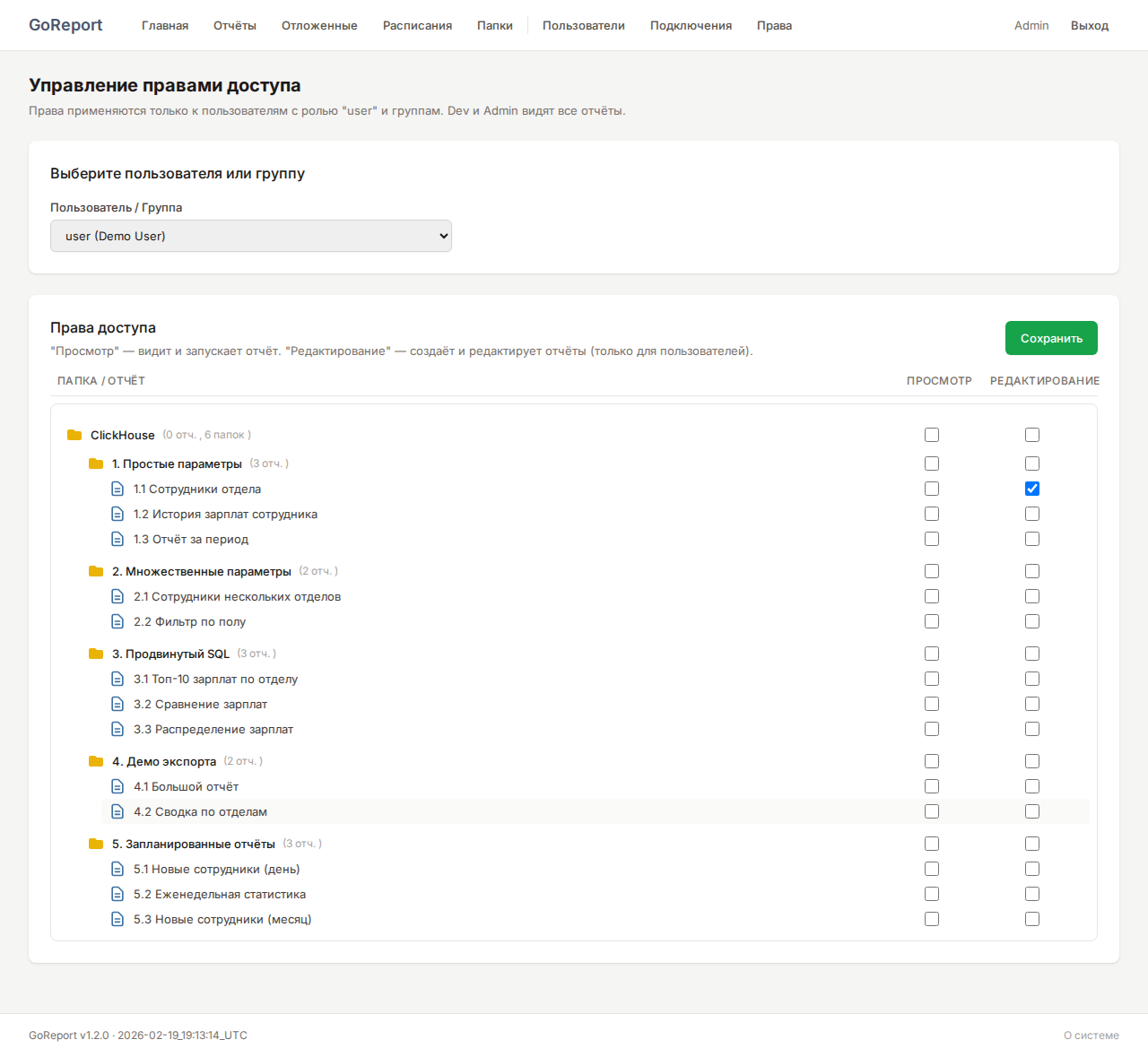Image resolution: width=1148 pixels, height=1057 pixels.
Task: Click folder icon for '5. Запланированные отчёты'
Action: click(96, 844)
